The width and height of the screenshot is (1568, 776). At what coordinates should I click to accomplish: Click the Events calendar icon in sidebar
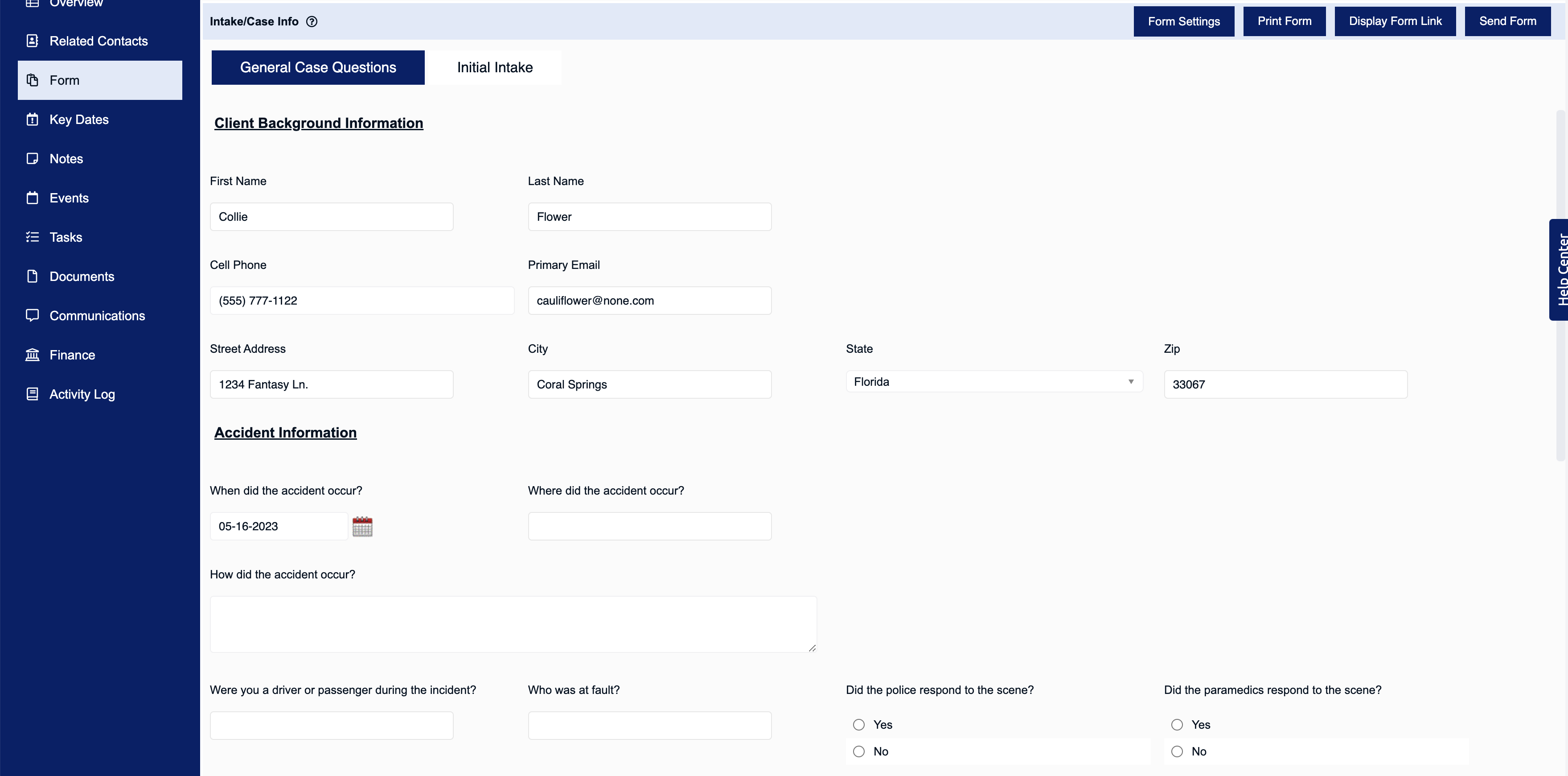pos(33,198)
